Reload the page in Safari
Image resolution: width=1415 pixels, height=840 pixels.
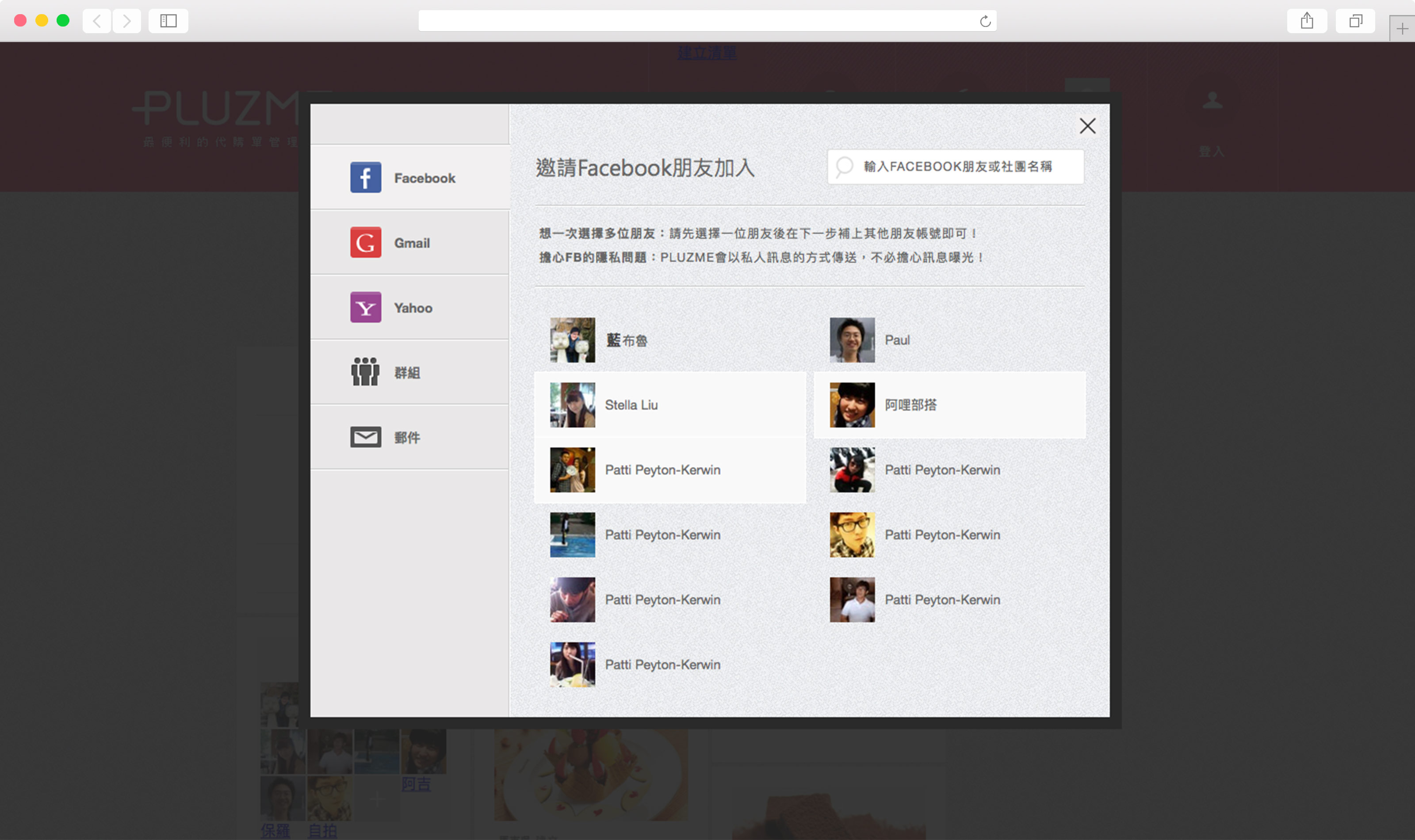[x=985, y=22]
